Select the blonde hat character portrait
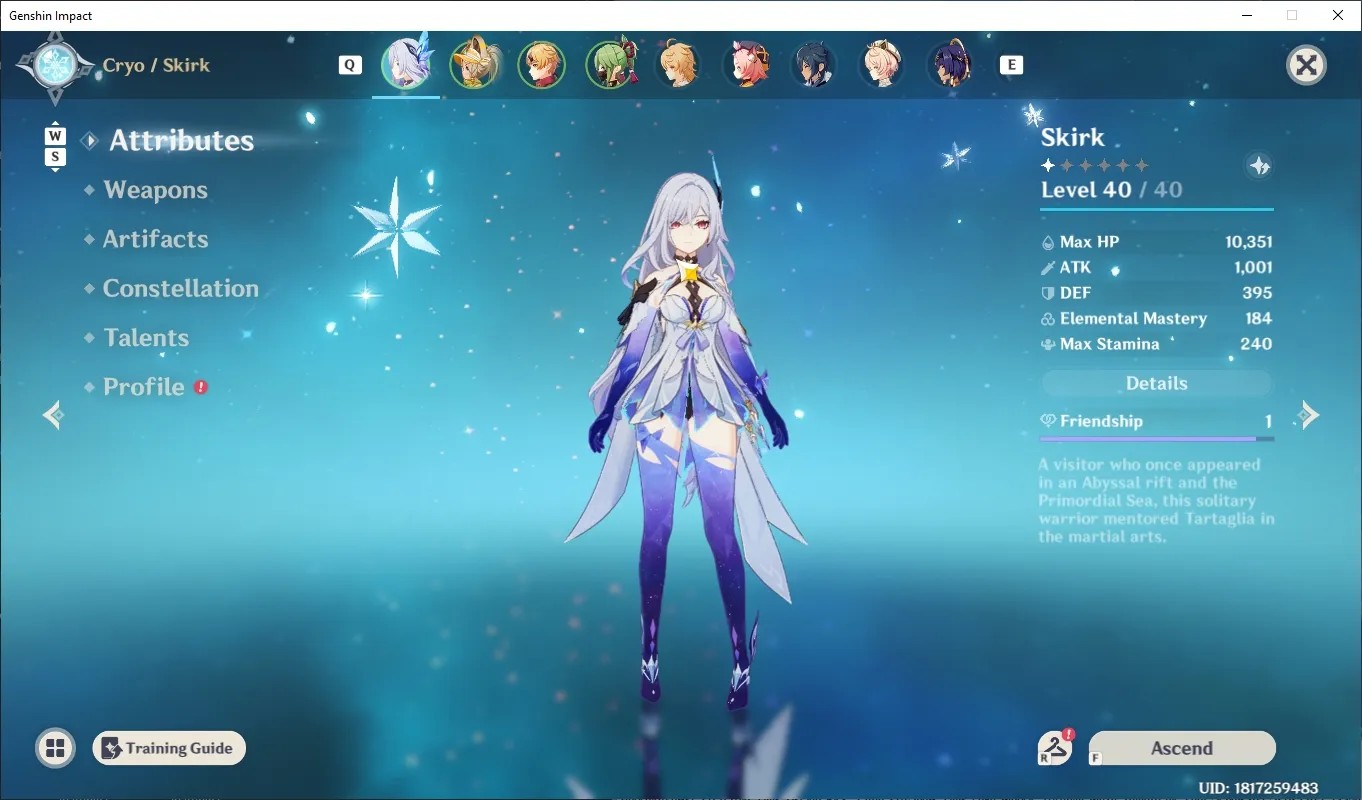 coord(473,65)
